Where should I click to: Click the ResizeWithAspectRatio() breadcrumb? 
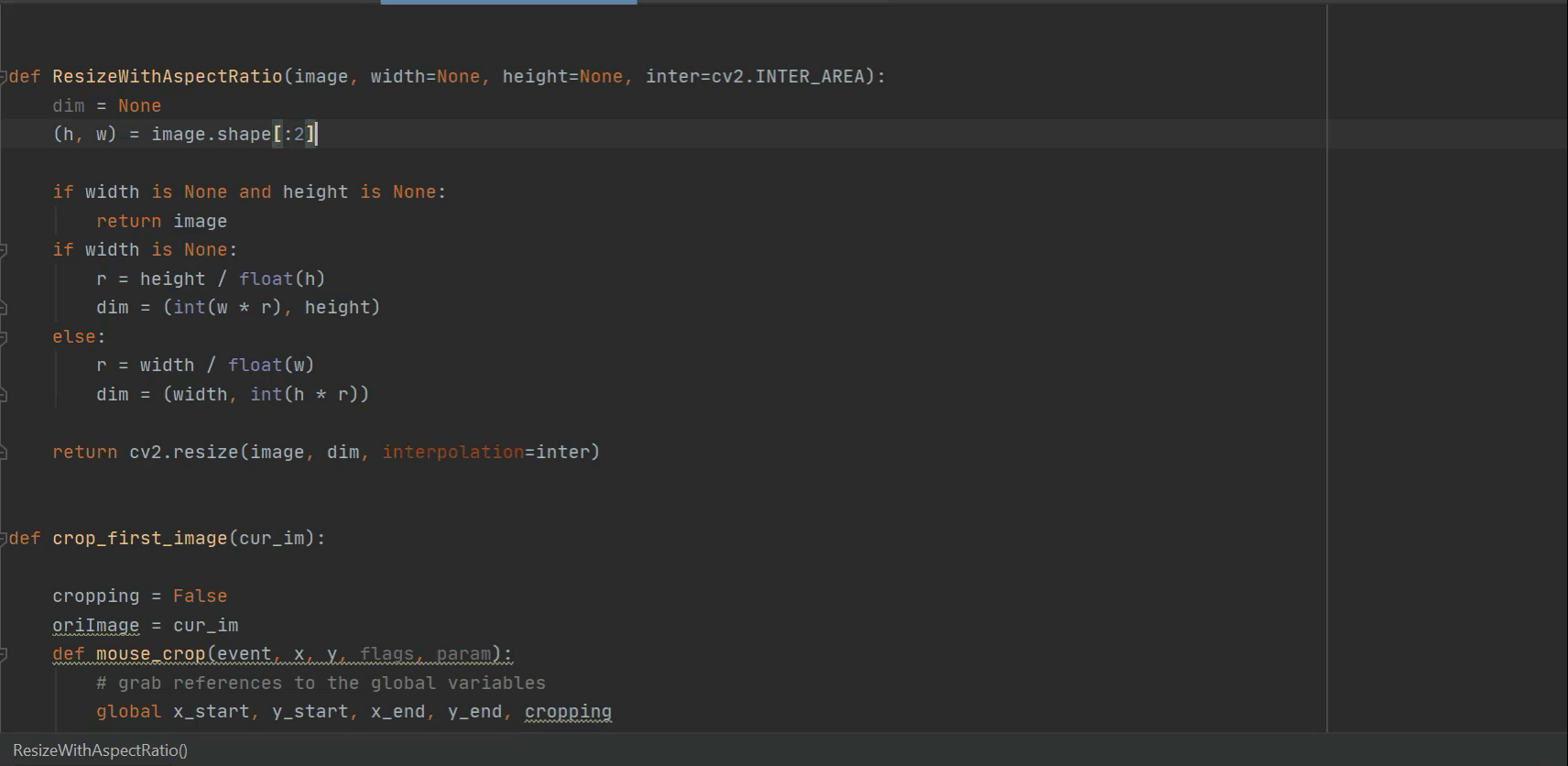coord(100,750)
